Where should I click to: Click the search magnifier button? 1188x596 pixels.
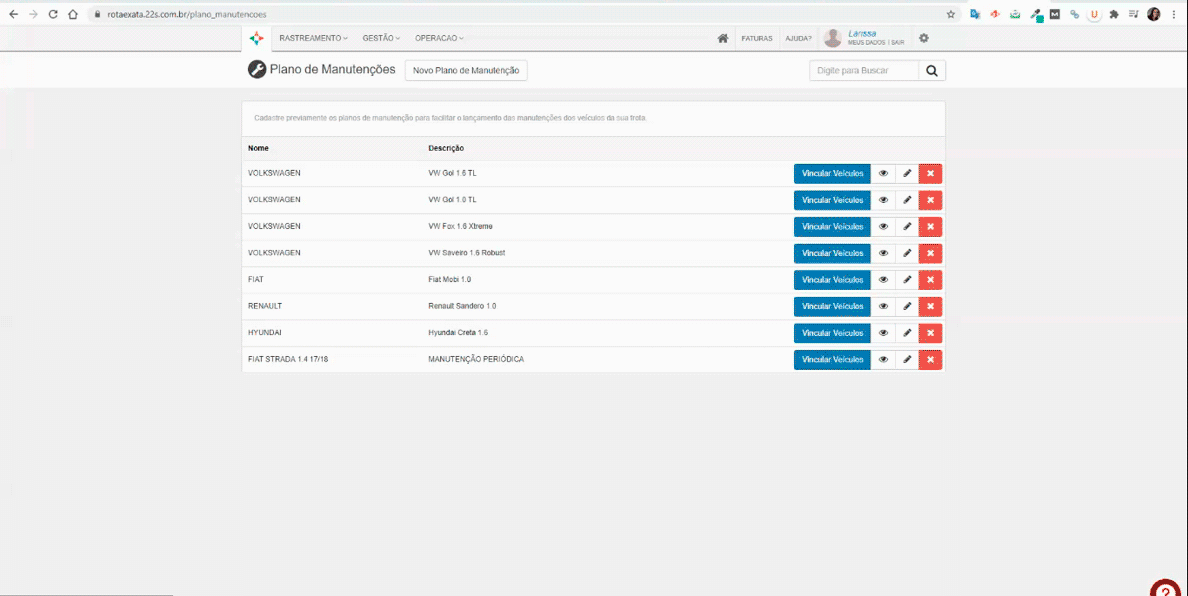click(x=932, y=70)
